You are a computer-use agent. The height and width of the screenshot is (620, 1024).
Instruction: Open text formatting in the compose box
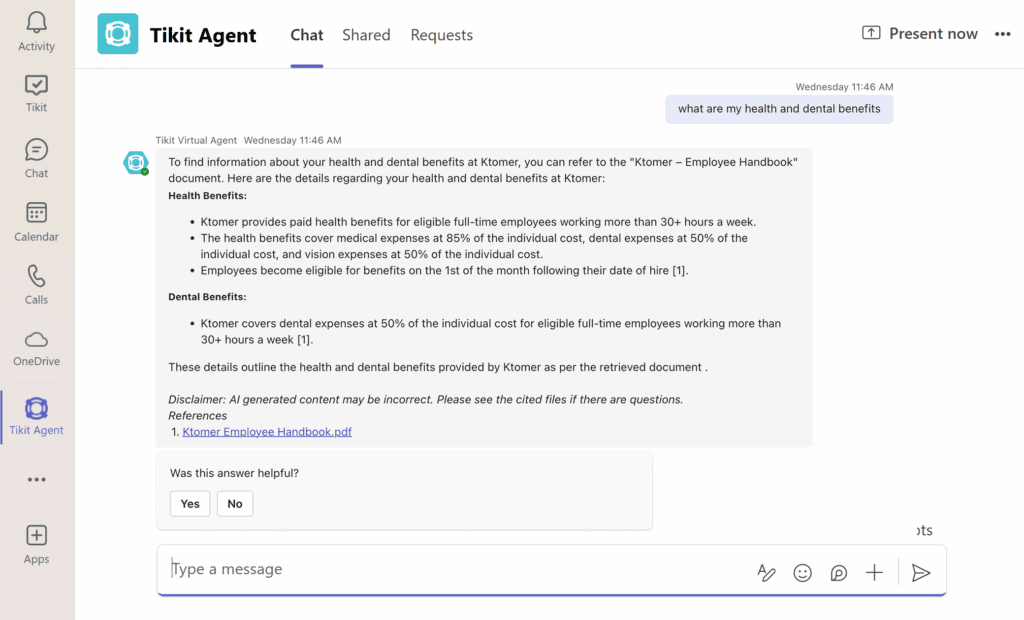pyautogui.click(x=766, y=573)
